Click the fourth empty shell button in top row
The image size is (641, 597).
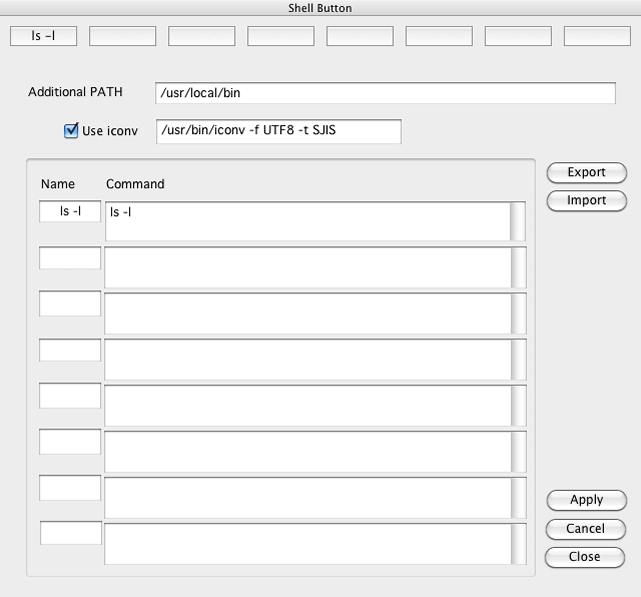pos(281,36)
